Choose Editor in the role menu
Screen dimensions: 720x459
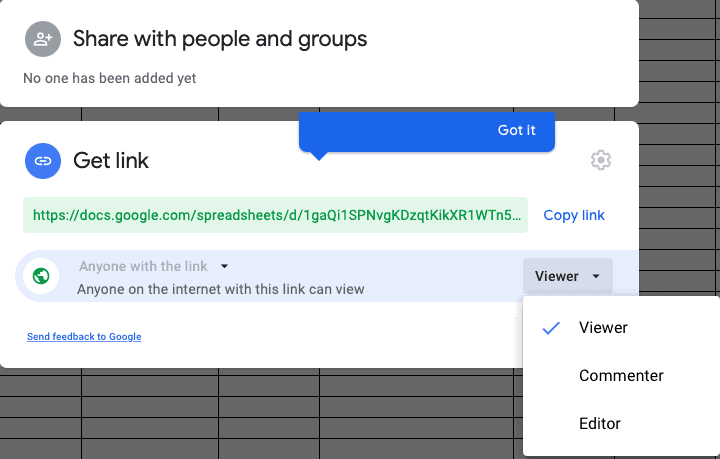point(621,423)
